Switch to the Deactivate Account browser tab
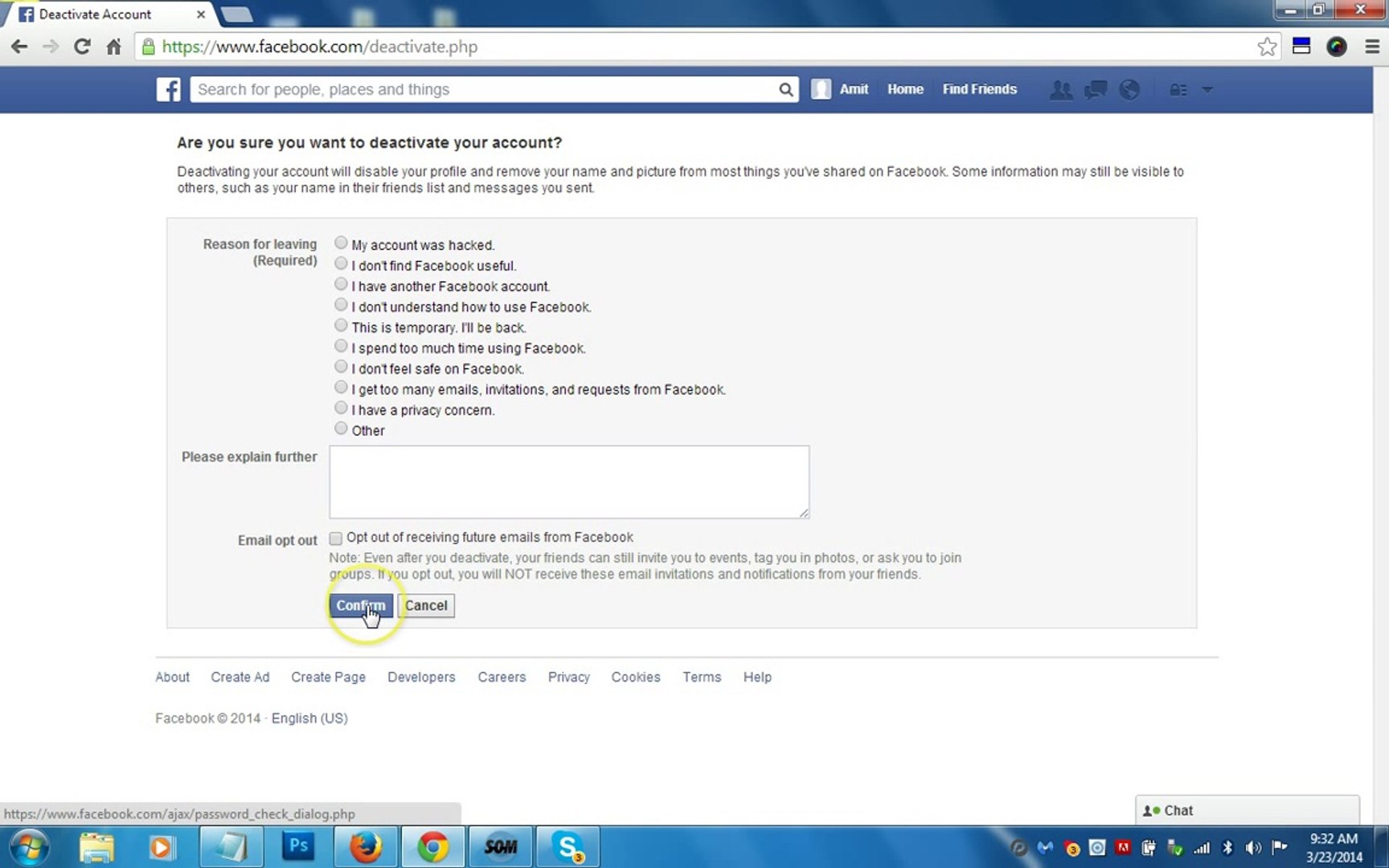The image size is (1389, 868). [96, 14]
